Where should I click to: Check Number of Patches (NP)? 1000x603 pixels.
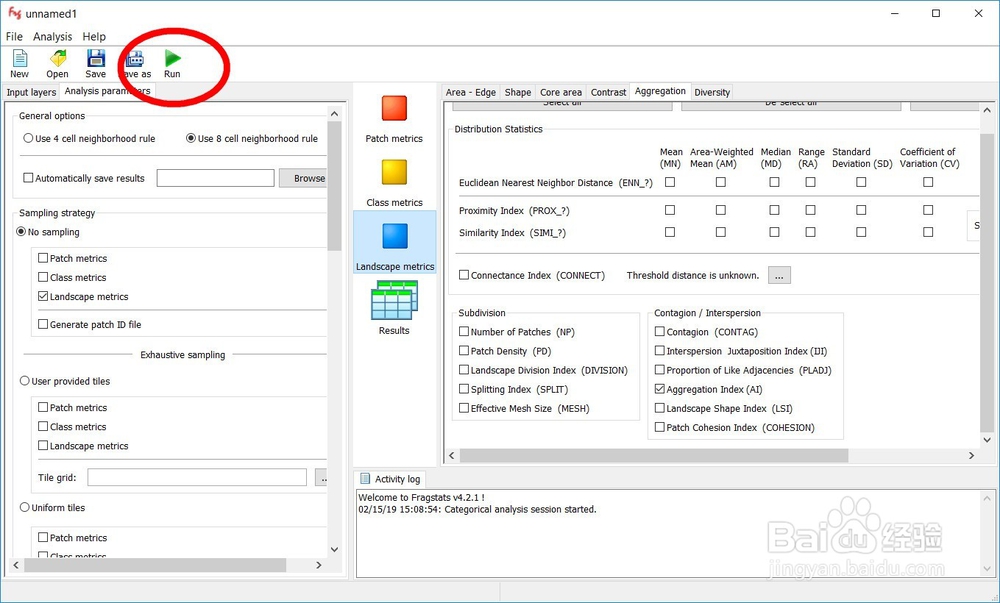click(x=464, y=331)
